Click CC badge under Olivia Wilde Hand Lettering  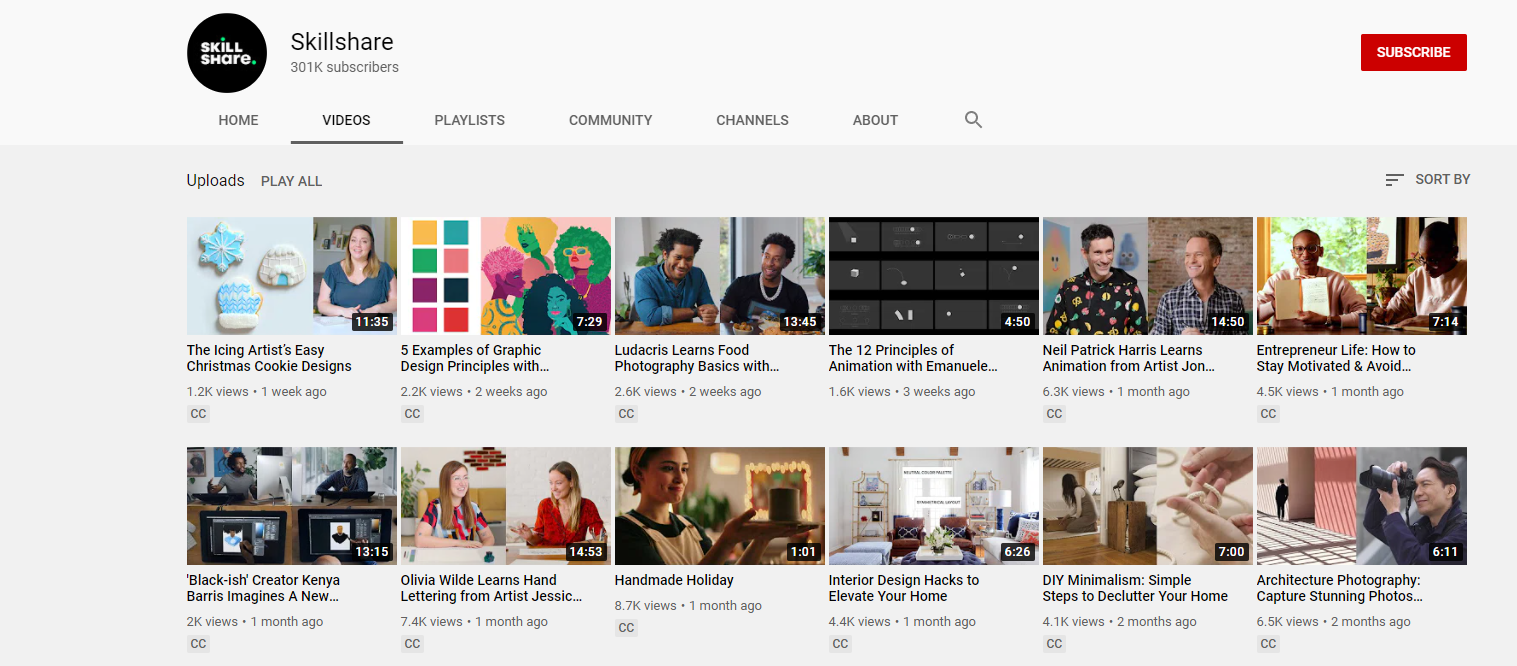click(412, 644)
